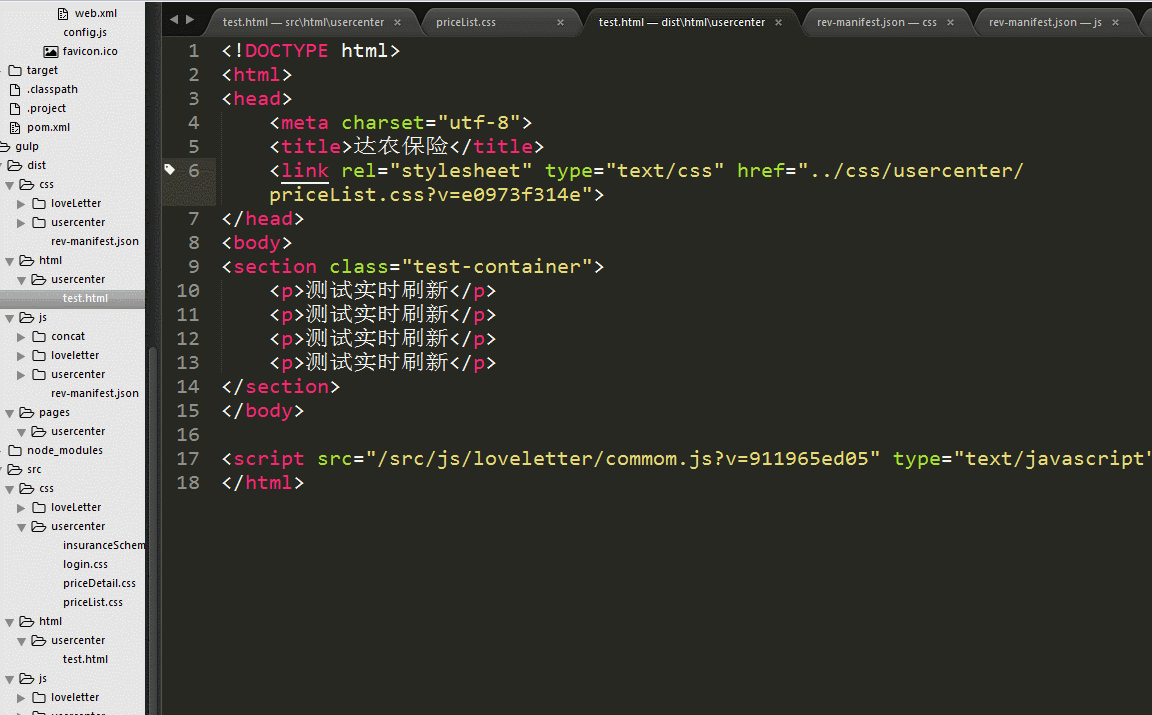Collapse the css folder under dist

point(10,185)
